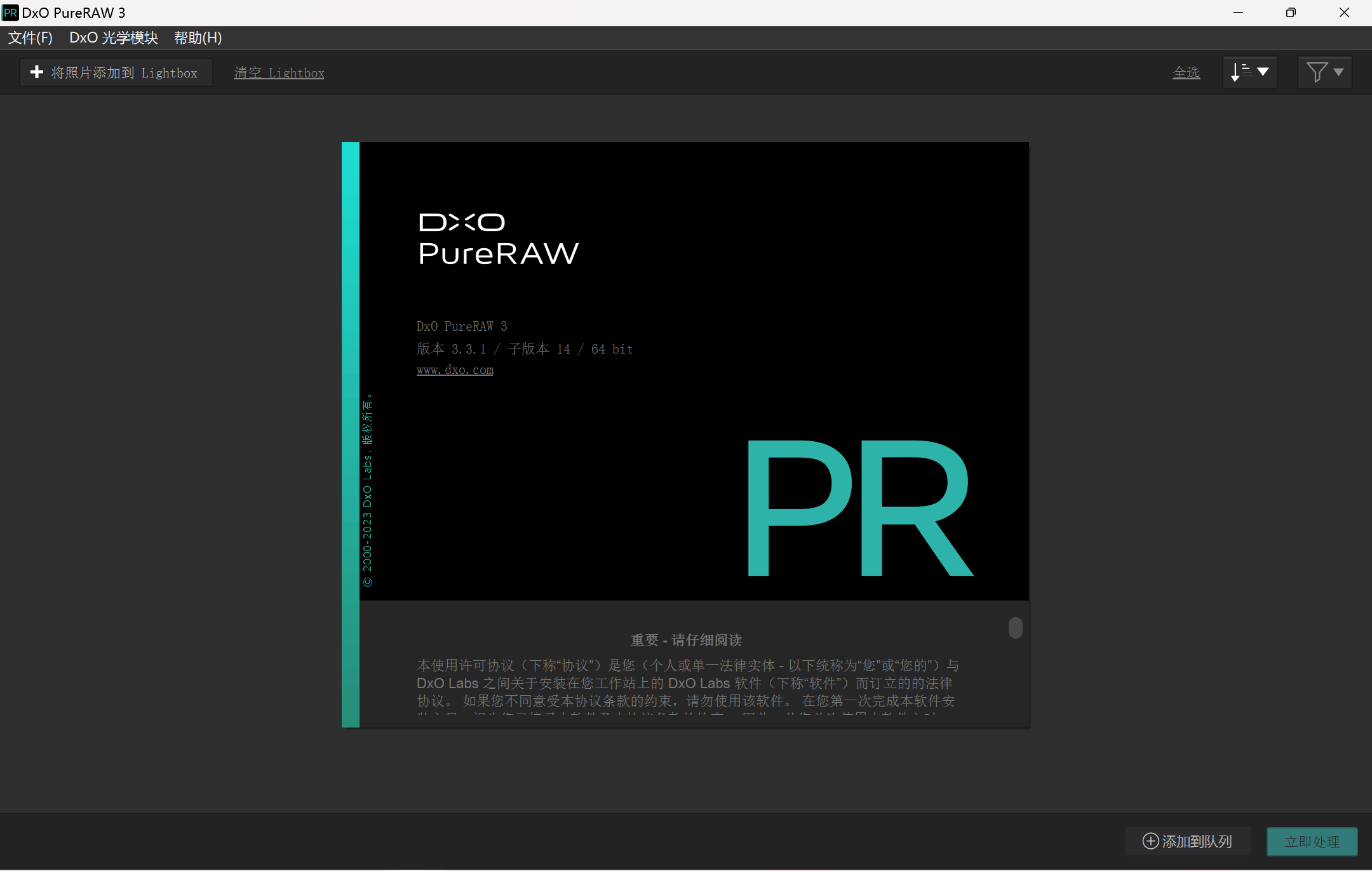
Task: Restore down the DxO PureRAW window
Action: coord(1291,13)
